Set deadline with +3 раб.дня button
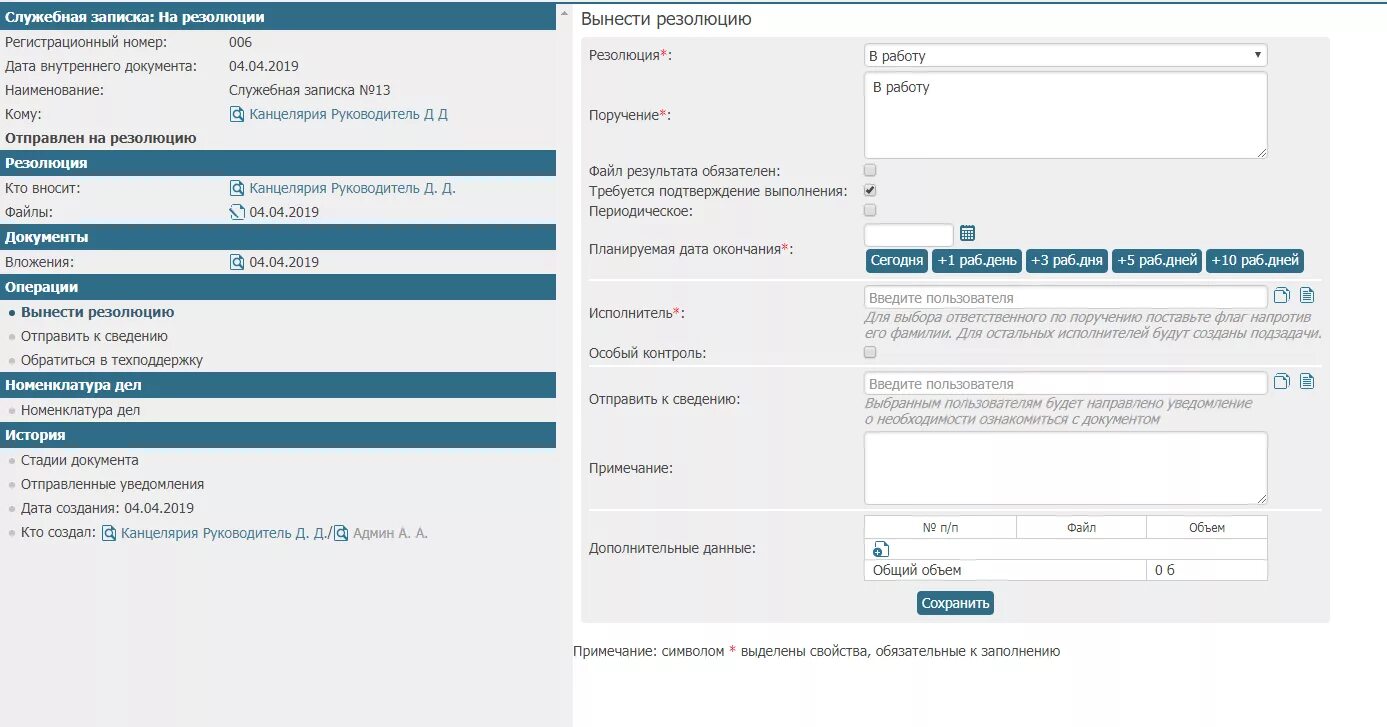This screenshot has width=1387, height=727. 1067,261
